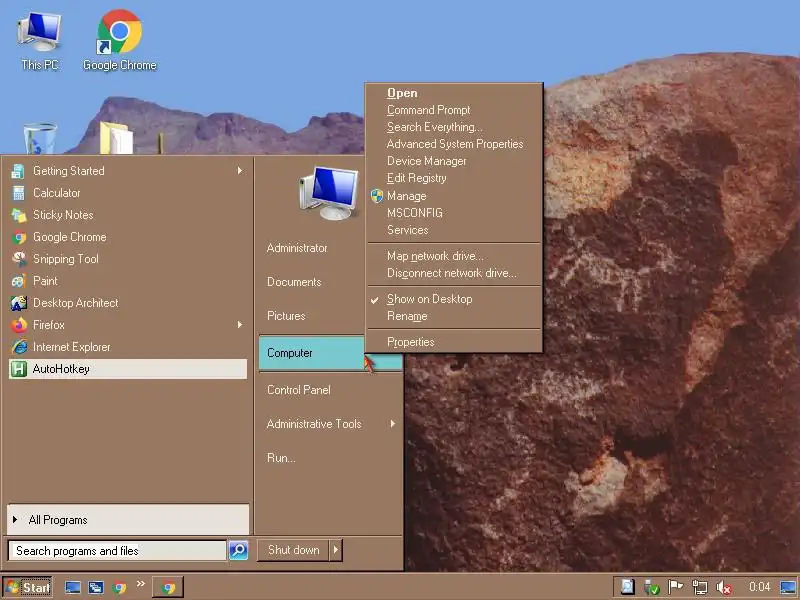The image size is (800, 600).
Task: Choose Edit Registry in the context menu
Action: [x=454, y=178]
